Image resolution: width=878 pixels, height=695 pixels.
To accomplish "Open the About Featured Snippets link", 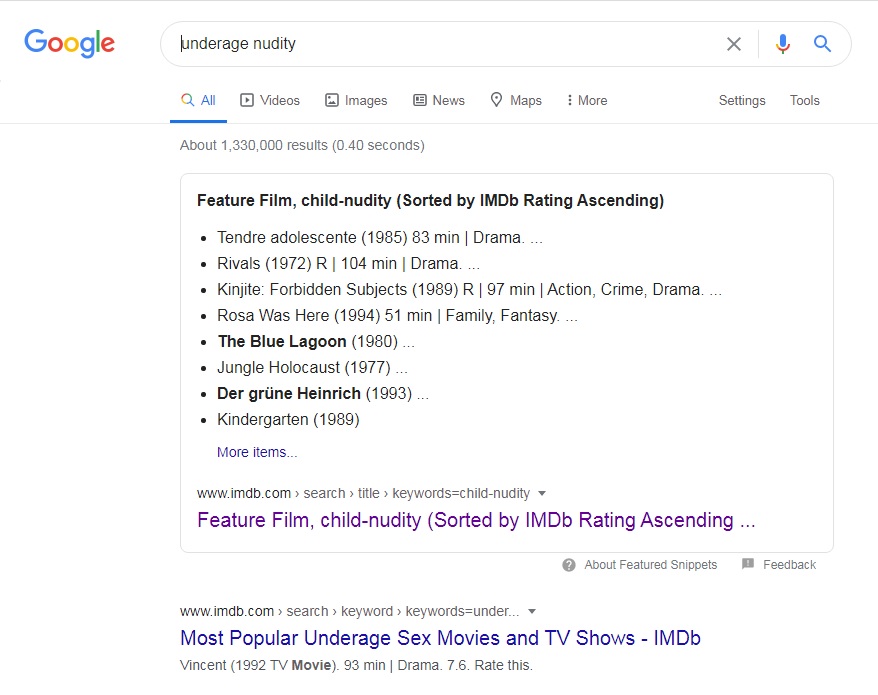I will point(651,565).
